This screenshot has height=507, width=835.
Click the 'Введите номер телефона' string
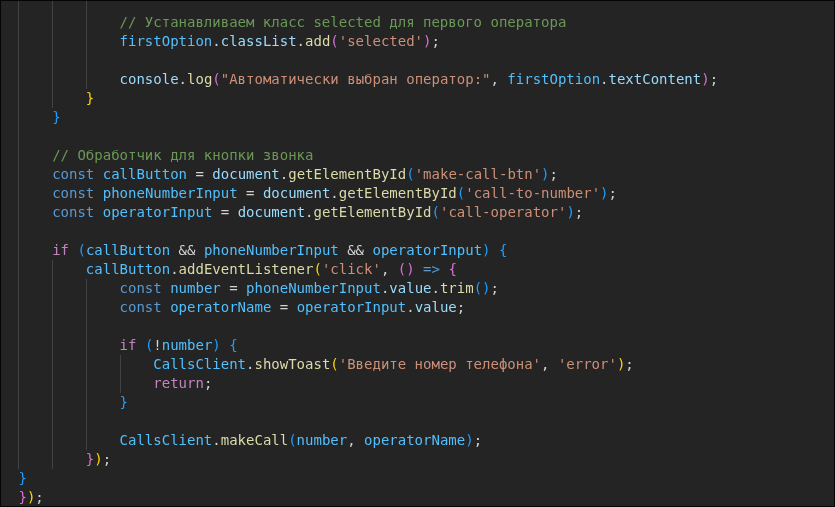pos(440,364)
